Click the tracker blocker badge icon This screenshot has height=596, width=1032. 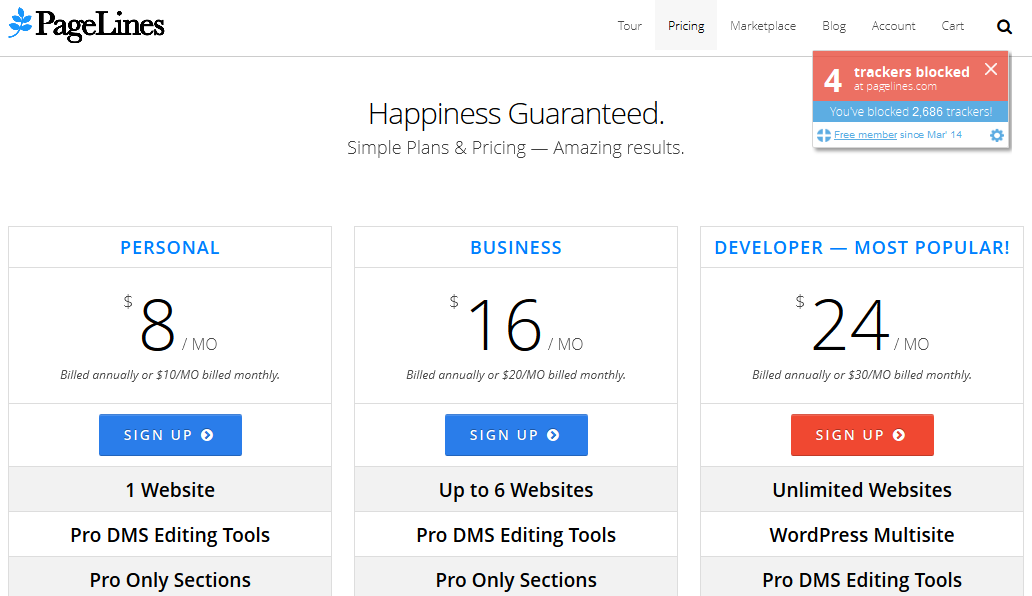pos(824,135)
